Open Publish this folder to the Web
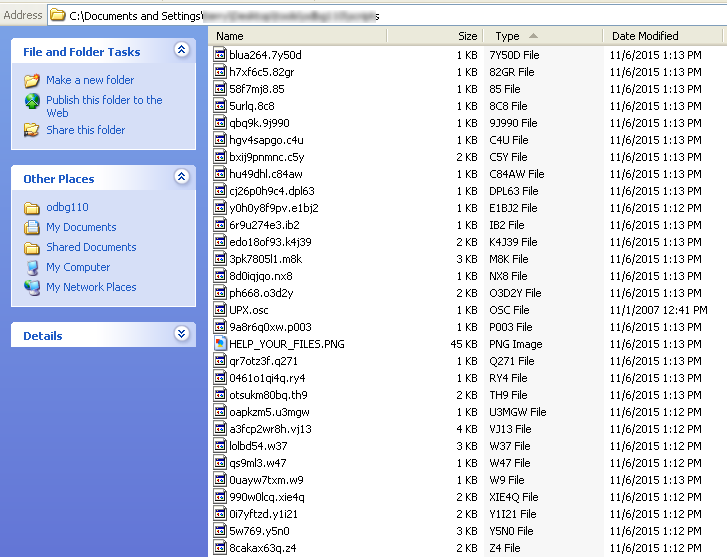Screen dimensions: 727x557 [x=104, y=106]
